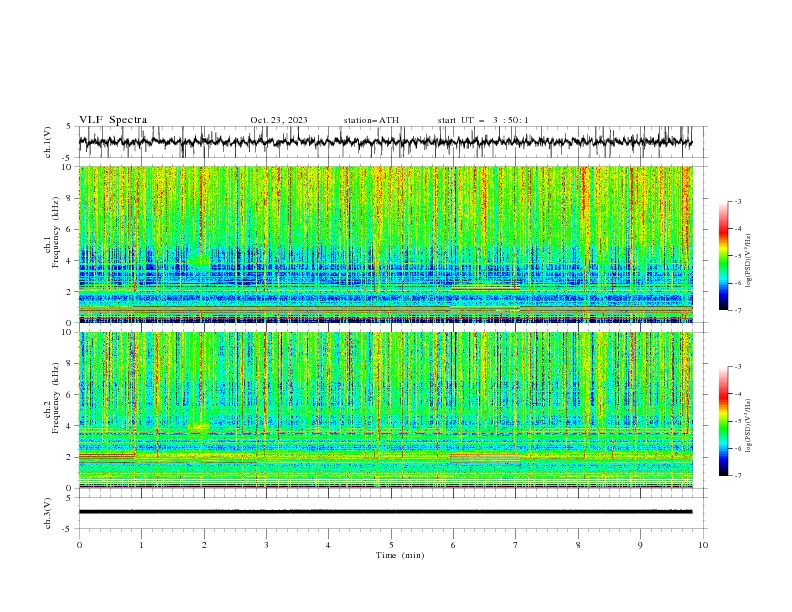
Task: Click inside the ch.2 spectrogram panel
Action: click(x=386, y=410)
